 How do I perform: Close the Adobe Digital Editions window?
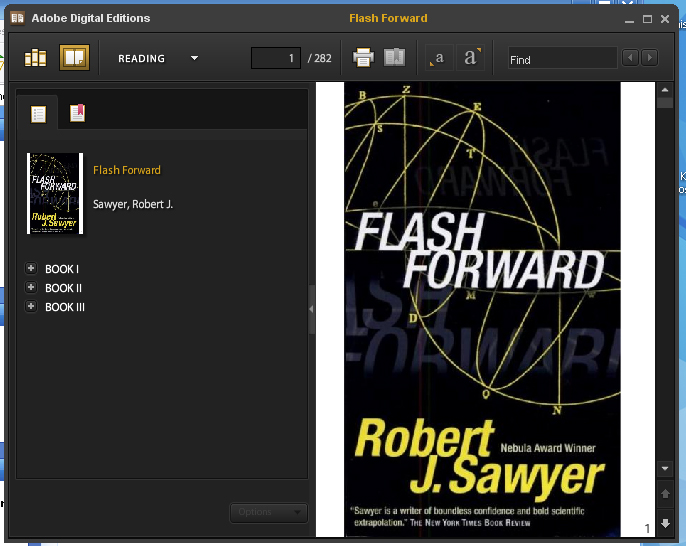[665, 19]
